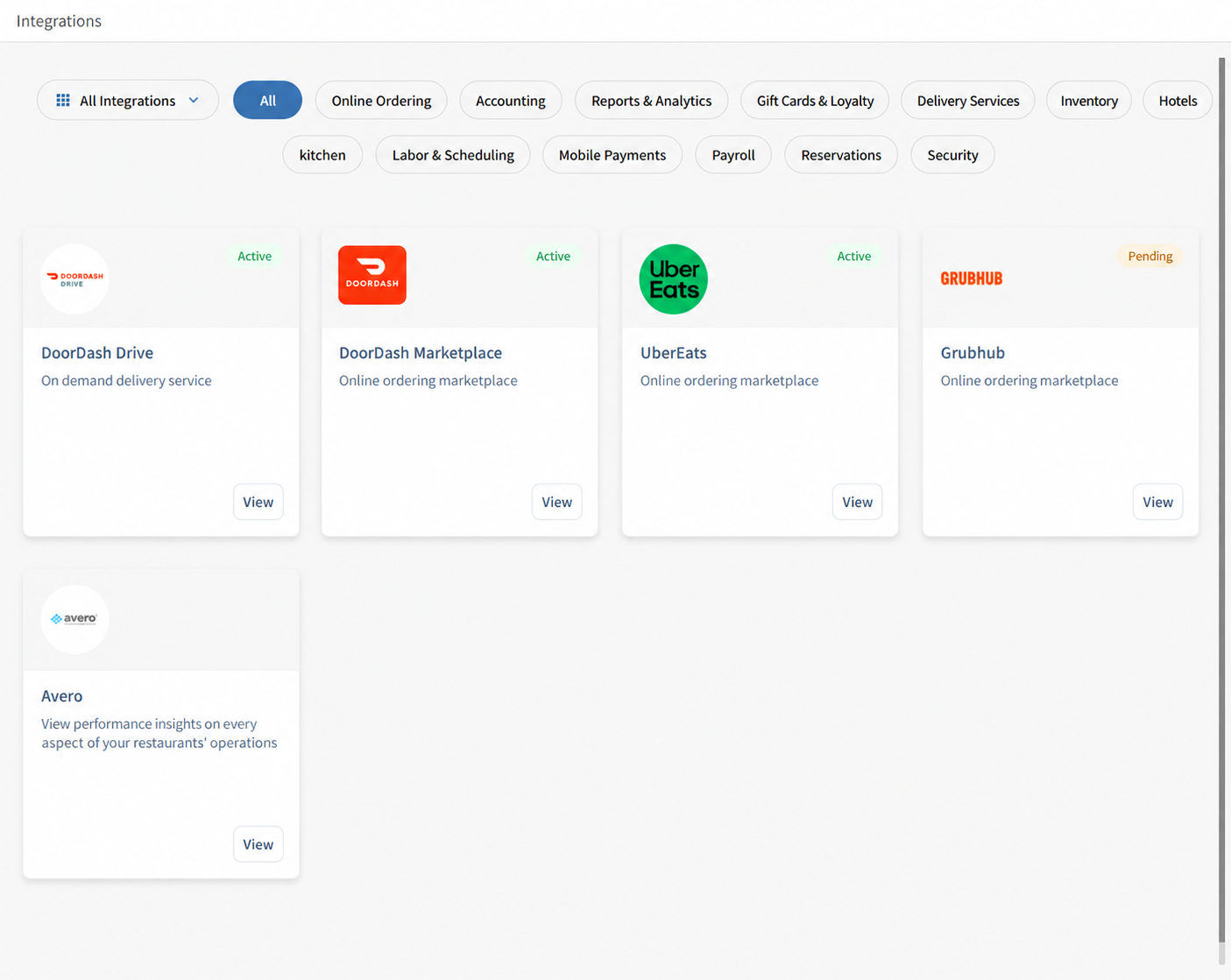Click the Pending status on Grubhub card
The image size is (1231, 980).
click(1150, 256)
